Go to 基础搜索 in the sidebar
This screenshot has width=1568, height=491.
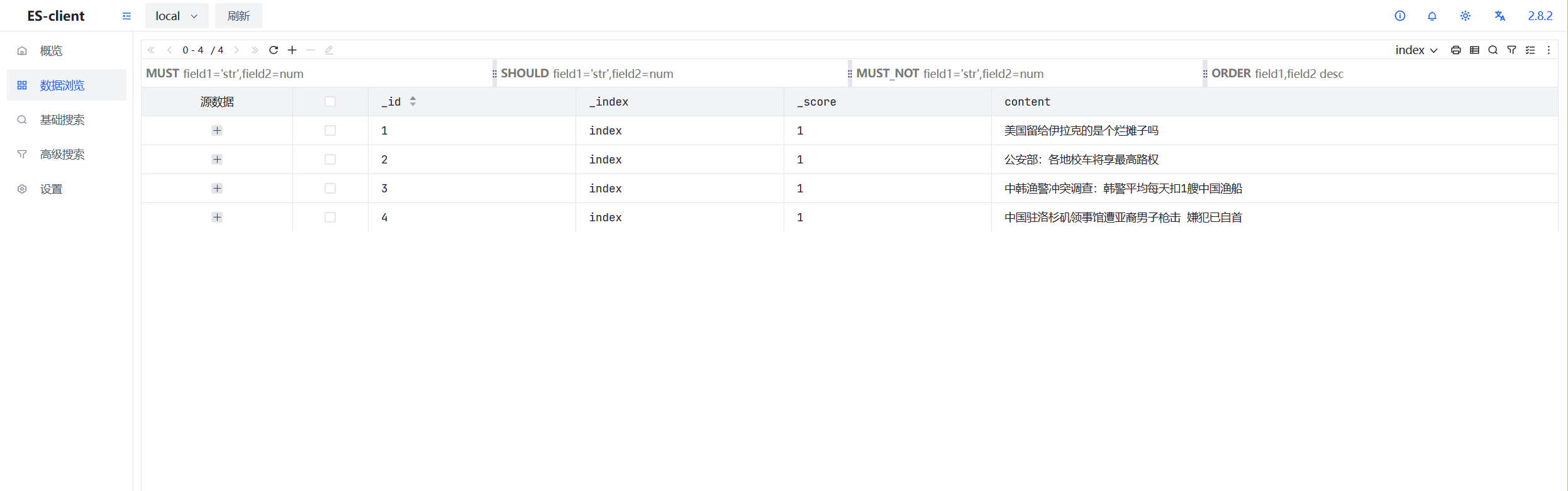(62, 120)
